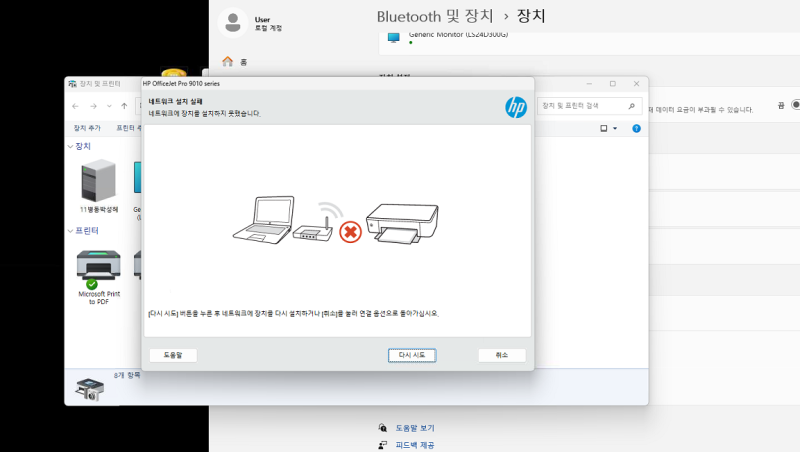
Task: Click the details pane devices icon
Action: point(90,389)
